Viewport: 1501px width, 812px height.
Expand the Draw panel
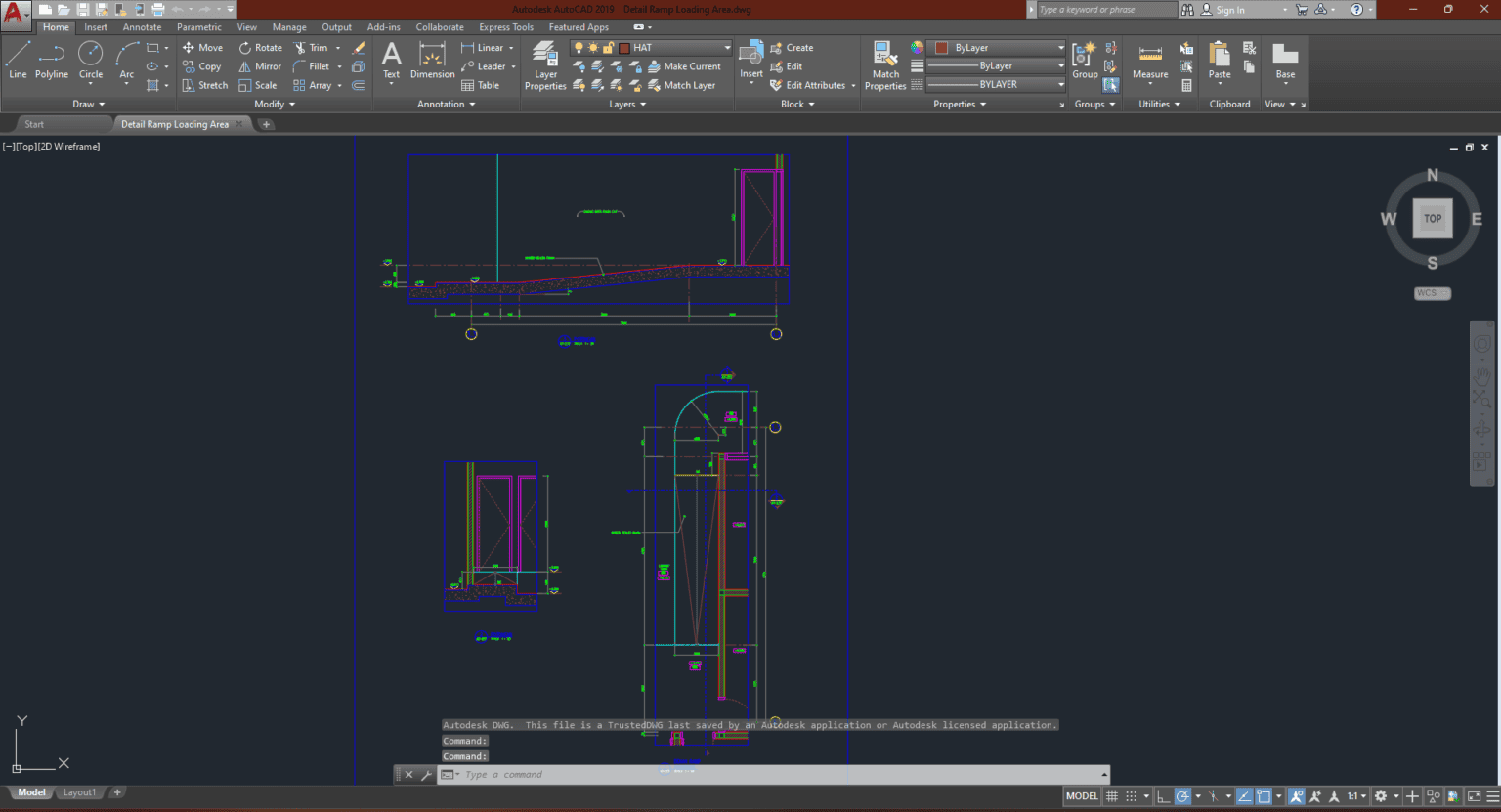pyautogui.click(x=101, y=104)
